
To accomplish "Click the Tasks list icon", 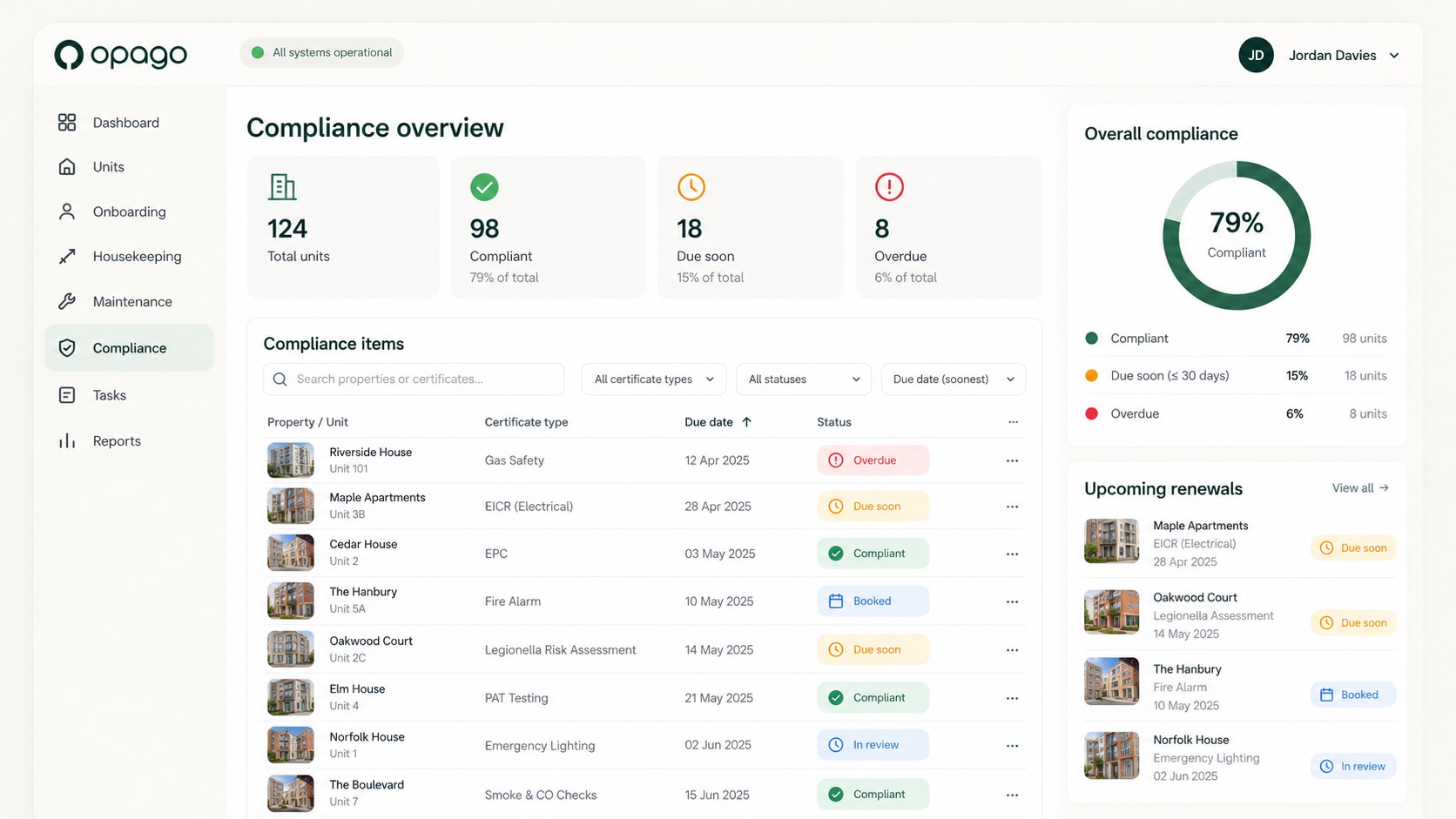I will (x=67, y=395).
